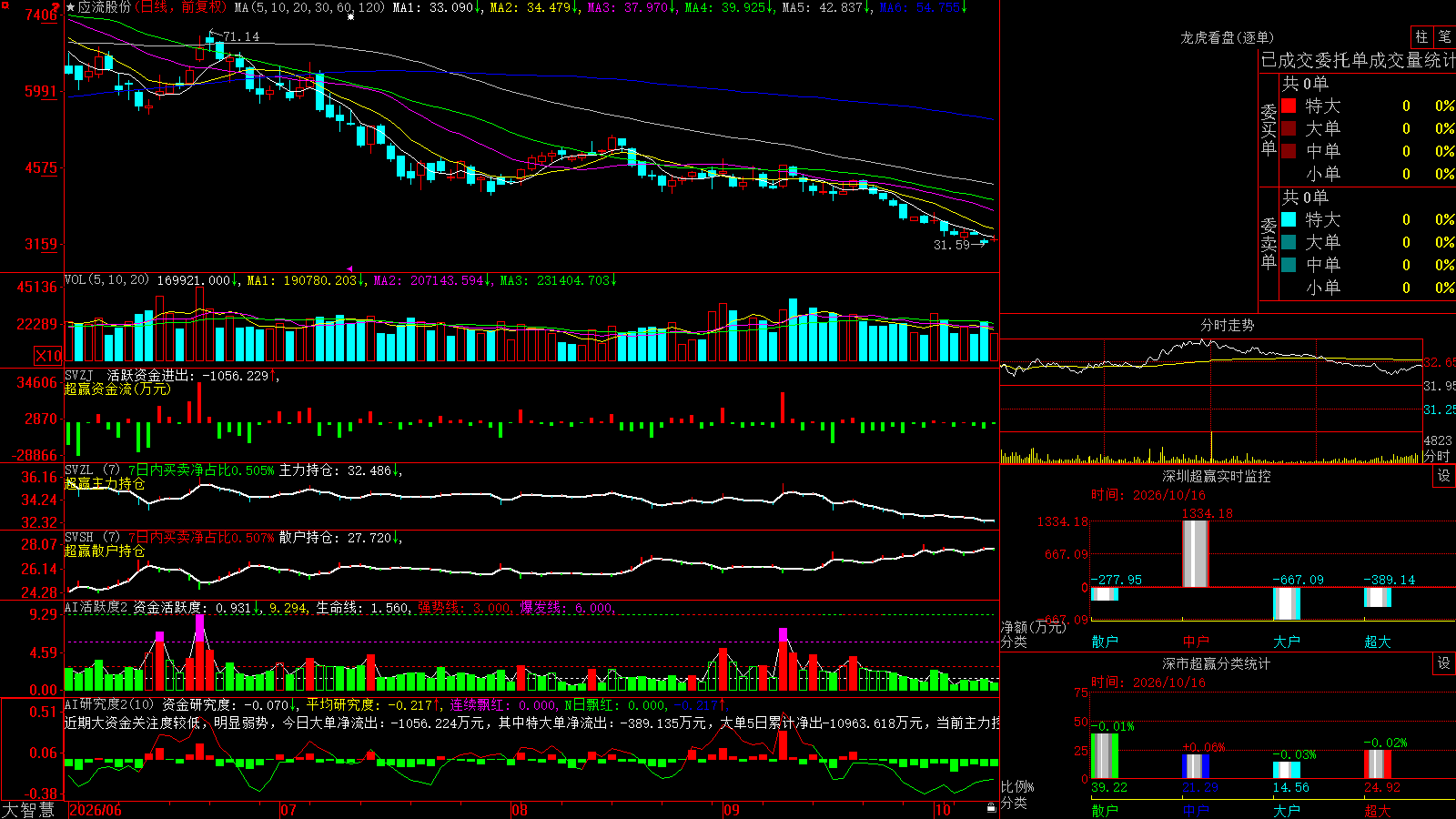Click the magenta arrow marker above the volume panel

pos(350,269)
